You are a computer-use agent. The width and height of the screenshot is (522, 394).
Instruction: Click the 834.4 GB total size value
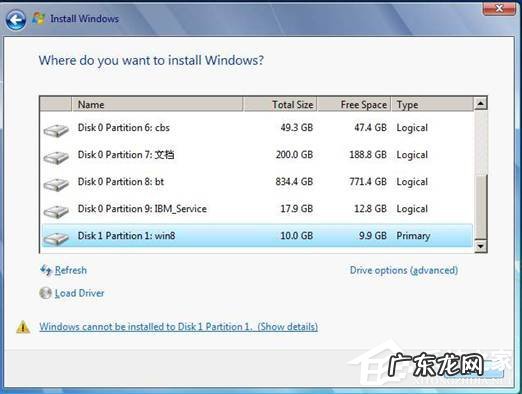[294, 182]
